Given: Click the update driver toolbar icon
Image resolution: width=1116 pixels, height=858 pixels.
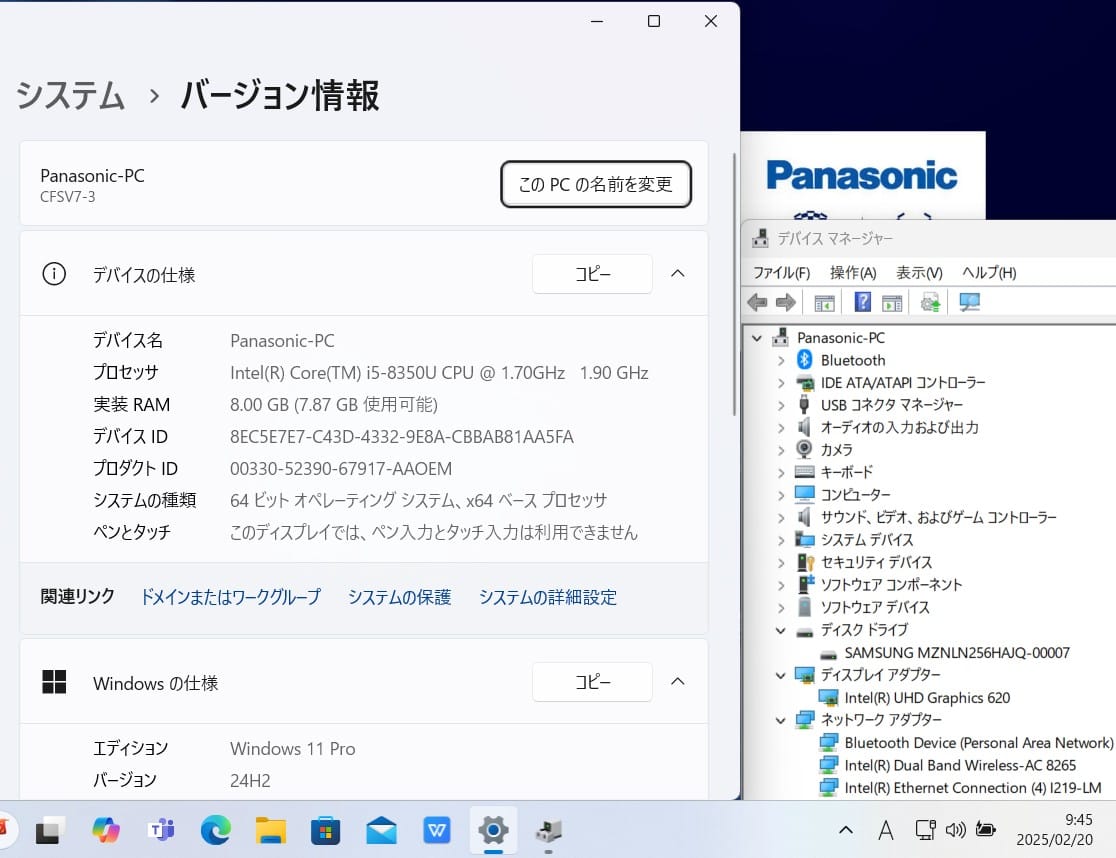Looking at the screenshot, I should pyautogui.click(x=930, y=302).
